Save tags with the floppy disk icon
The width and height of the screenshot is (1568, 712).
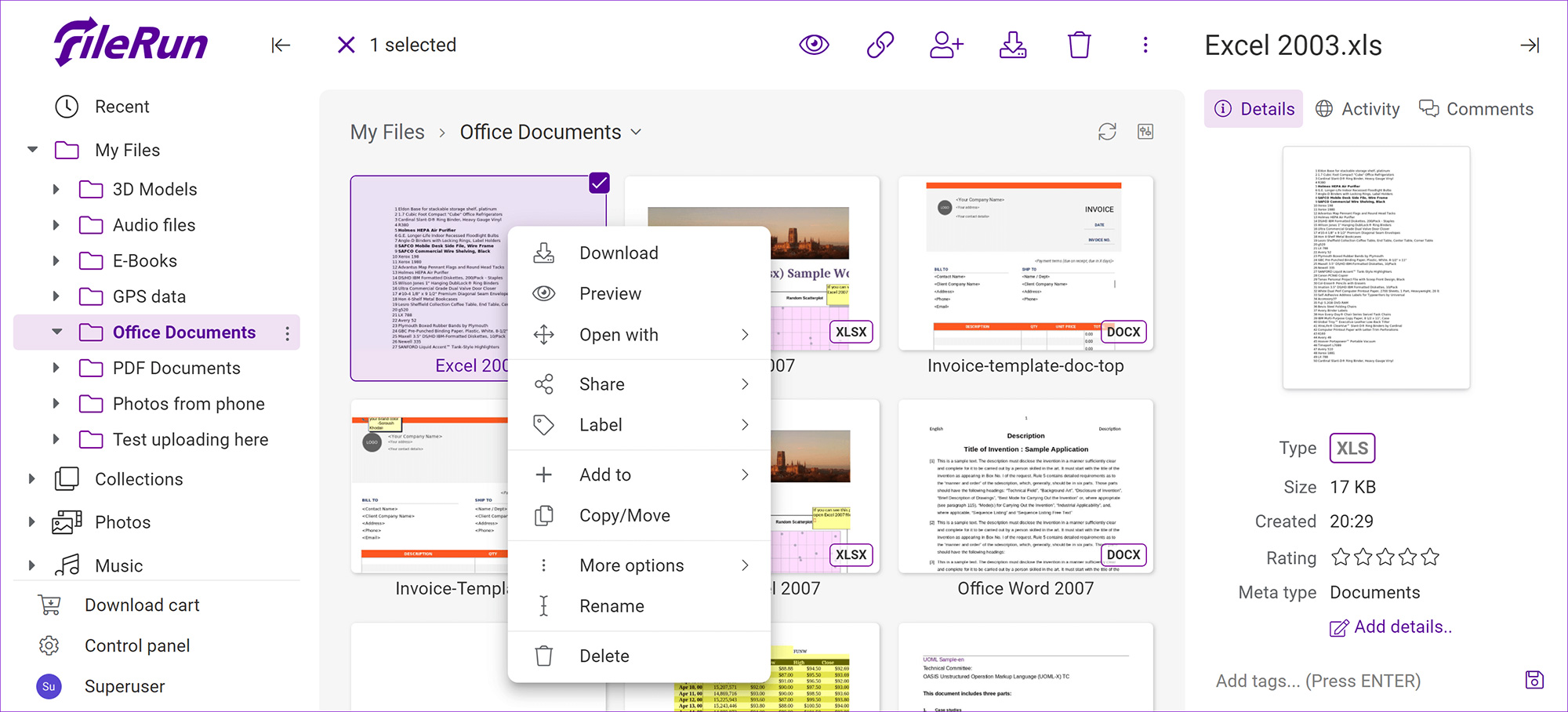coord(1534,680)
